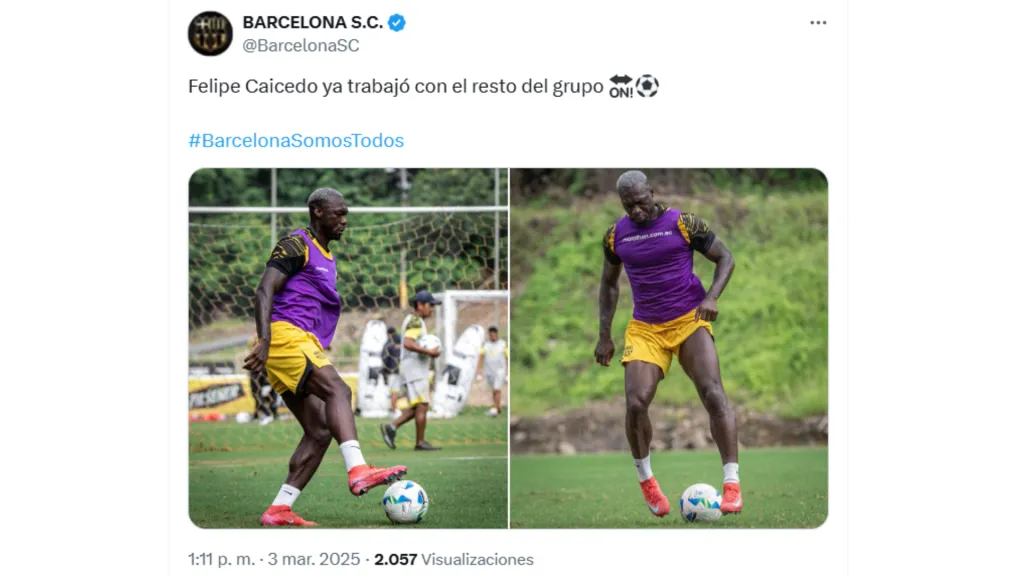Click the 1:11 p. m. timestamp
This screenshot has height=576, width=1024.
pyautogui.click(x=221, y=560)
